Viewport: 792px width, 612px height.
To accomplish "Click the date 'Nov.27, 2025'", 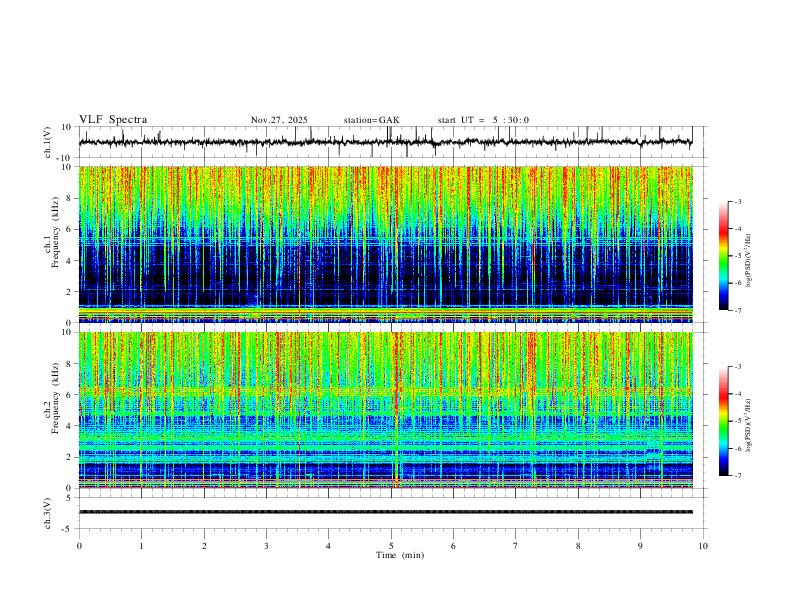I will pyautogui.click(x=279, y=120).
